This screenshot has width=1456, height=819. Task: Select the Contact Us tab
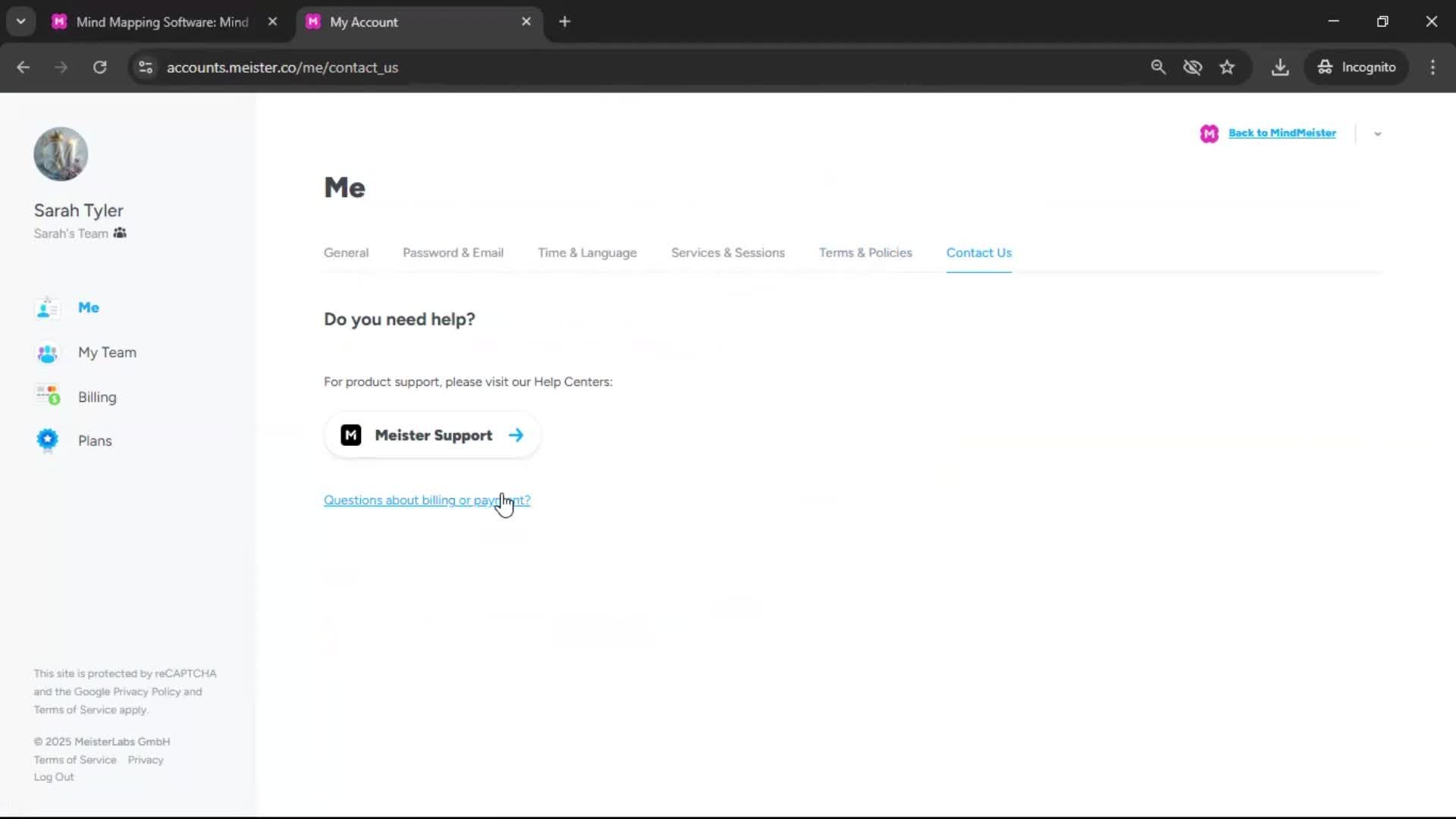point(978,253)
